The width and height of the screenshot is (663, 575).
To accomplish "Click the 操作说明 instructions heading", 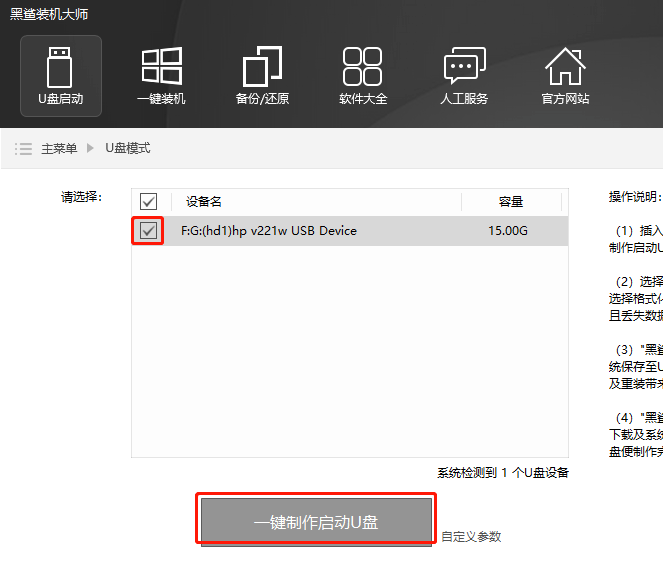I will tap(634, 197).
